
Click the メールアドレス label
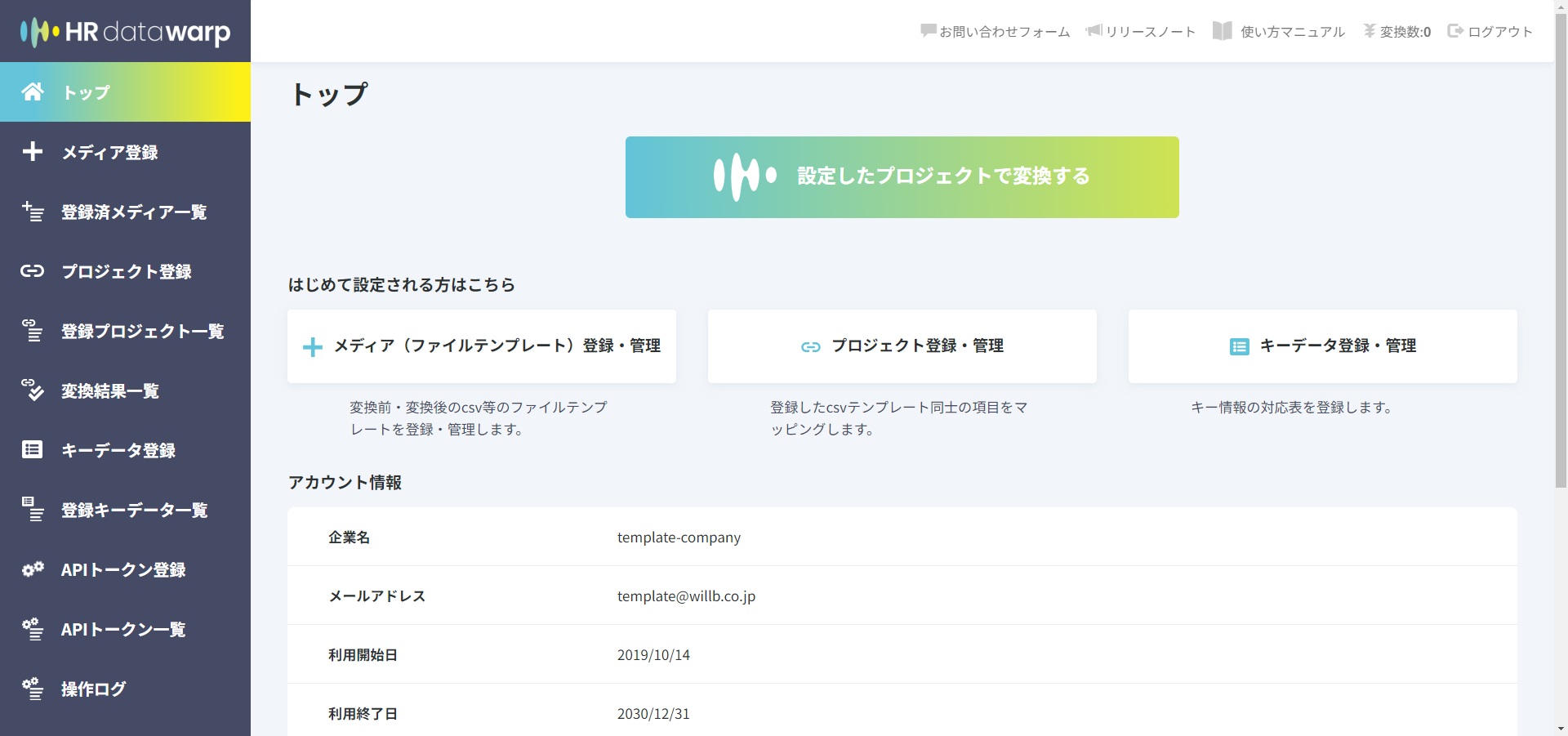(376, 596)
